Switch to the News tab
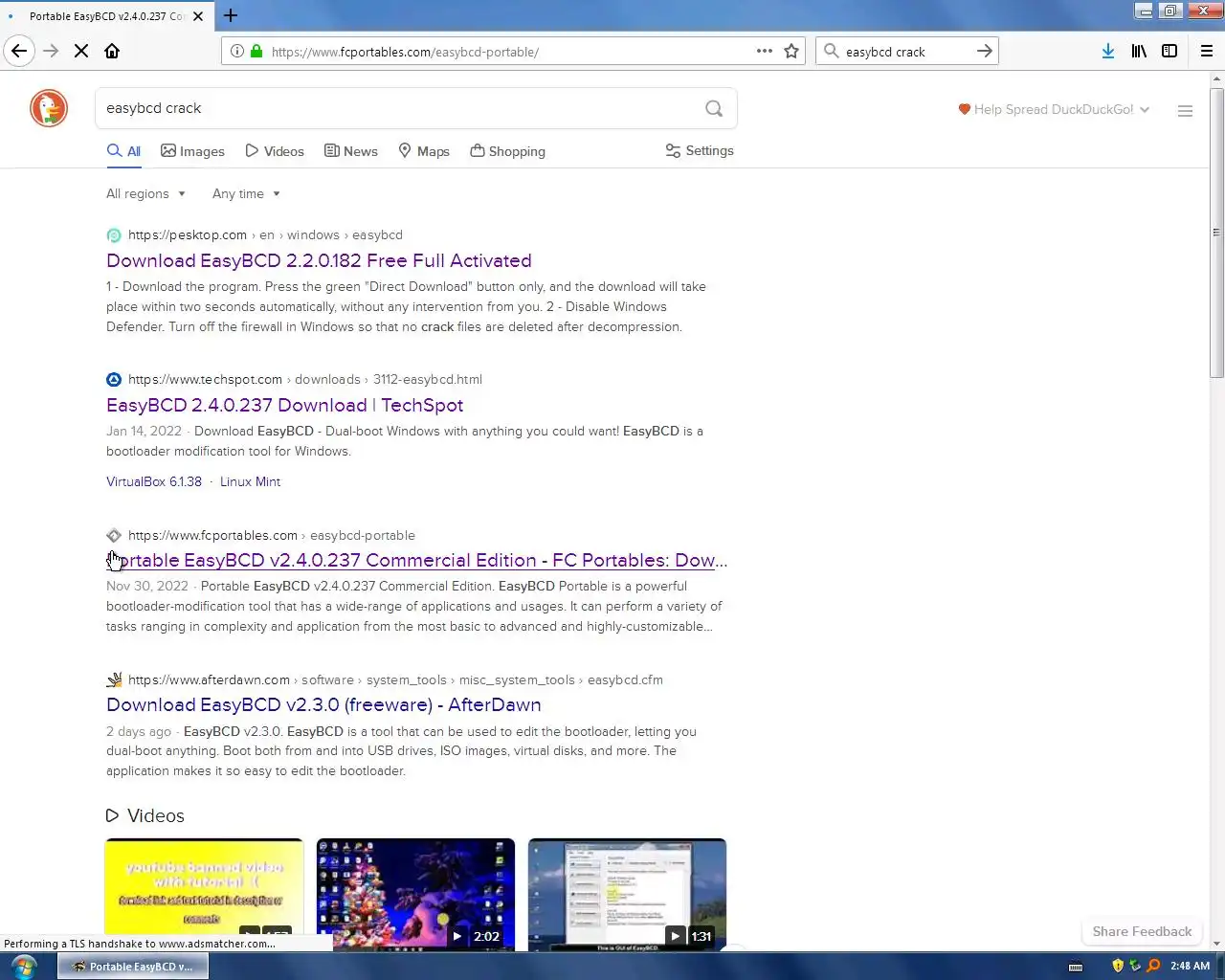 click(351, 151)
